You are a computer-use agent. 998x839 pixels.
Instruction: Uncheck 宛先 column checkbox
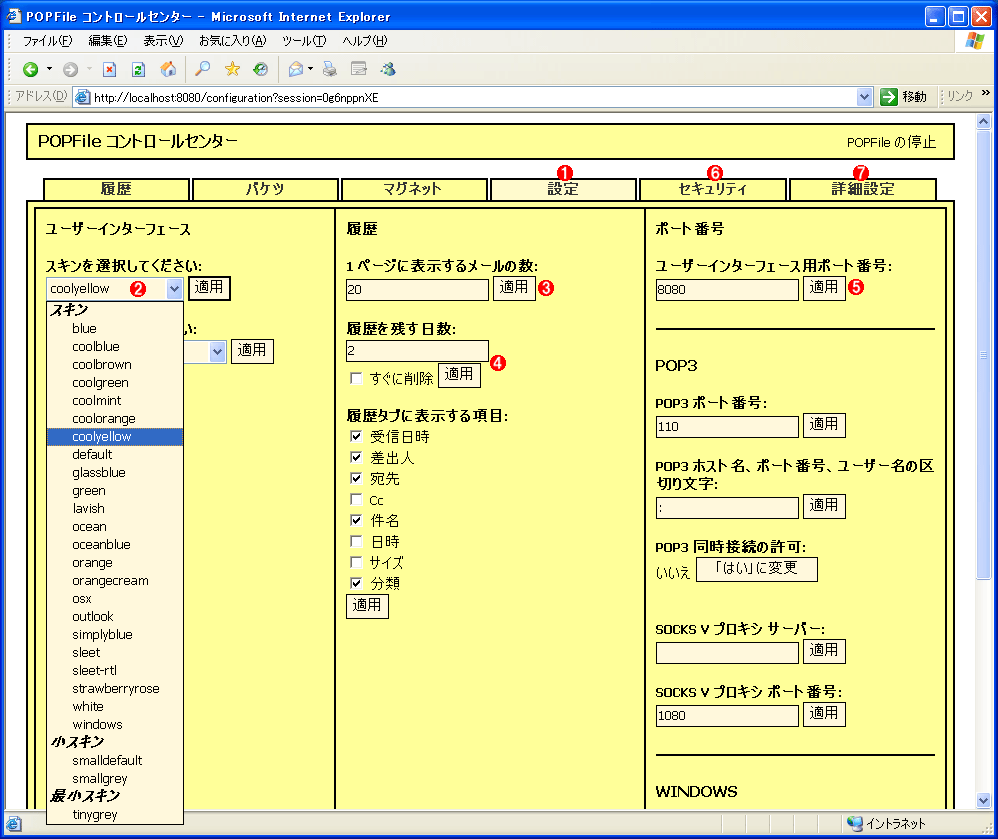356,478
